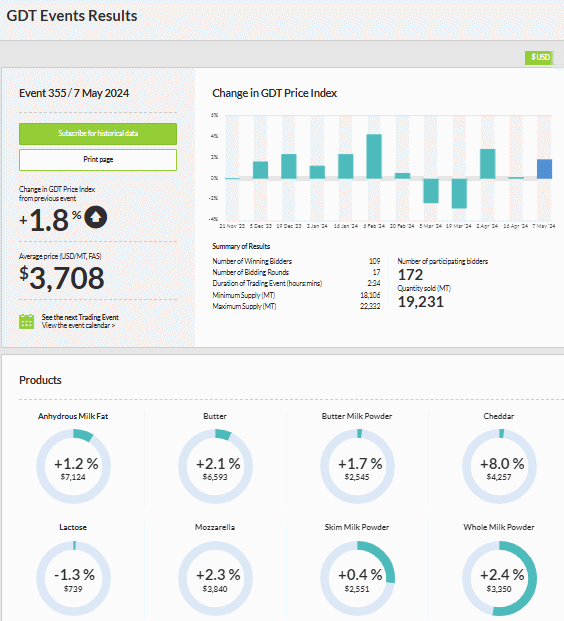Click the Event 355 / 7 May 2024 heading
The width and height of the screenshot is (564, 621).
click(74, 93)
